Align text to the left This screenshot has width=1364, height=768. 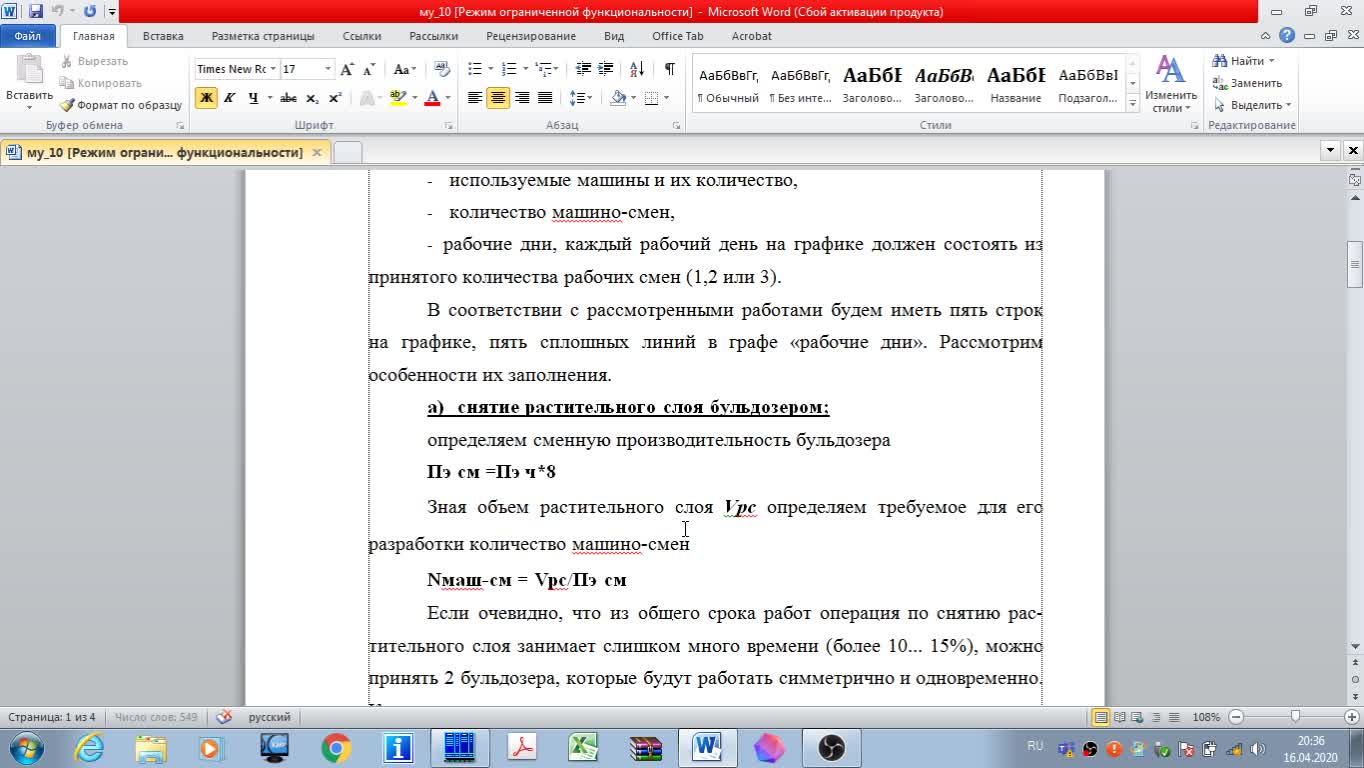tap(474, 98)
